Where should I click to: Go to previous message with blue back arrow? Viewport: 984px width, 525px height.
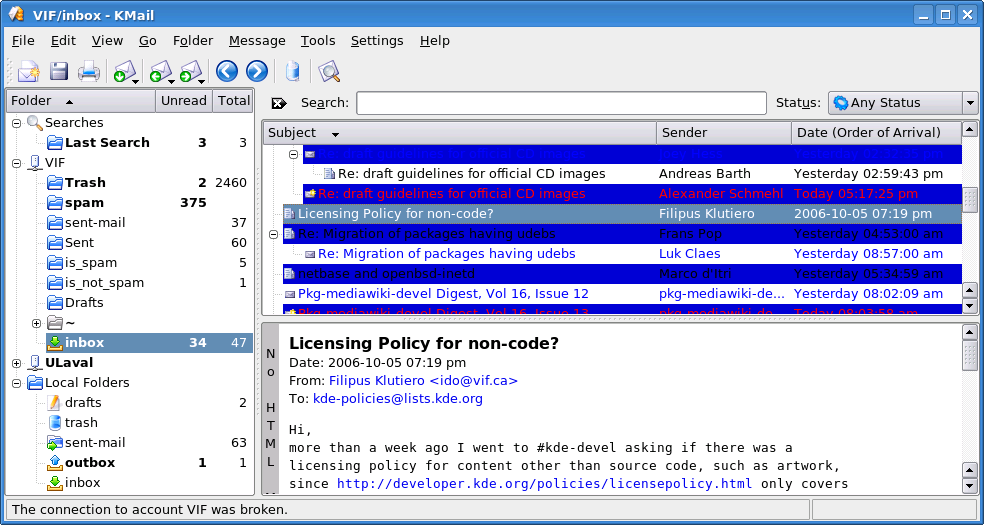pos(227,72)
